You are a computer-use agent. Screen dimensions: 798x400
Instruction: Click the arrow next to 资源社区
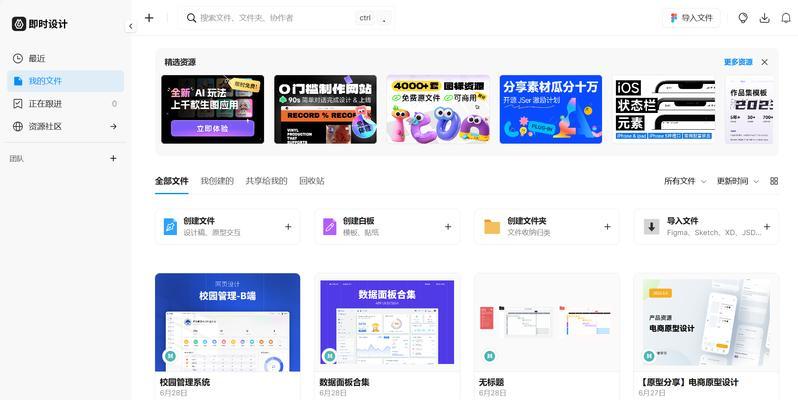pos(113,126)
